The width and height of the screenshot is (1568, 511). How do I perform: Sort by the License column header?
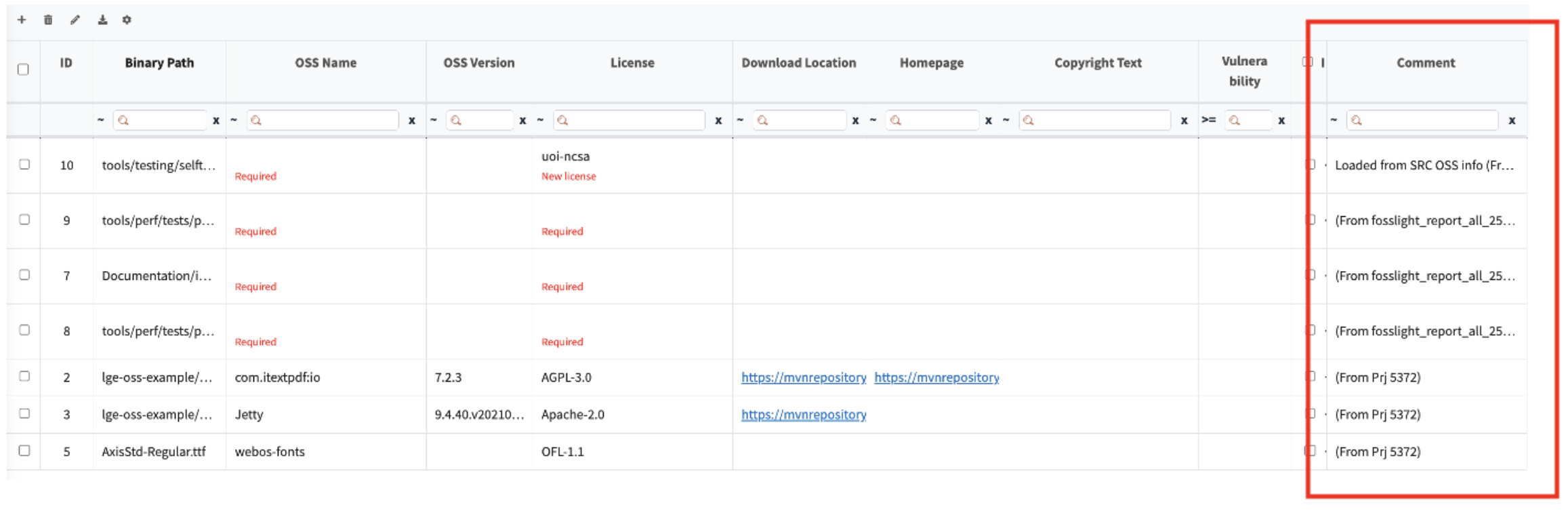[x=632, y=63]
